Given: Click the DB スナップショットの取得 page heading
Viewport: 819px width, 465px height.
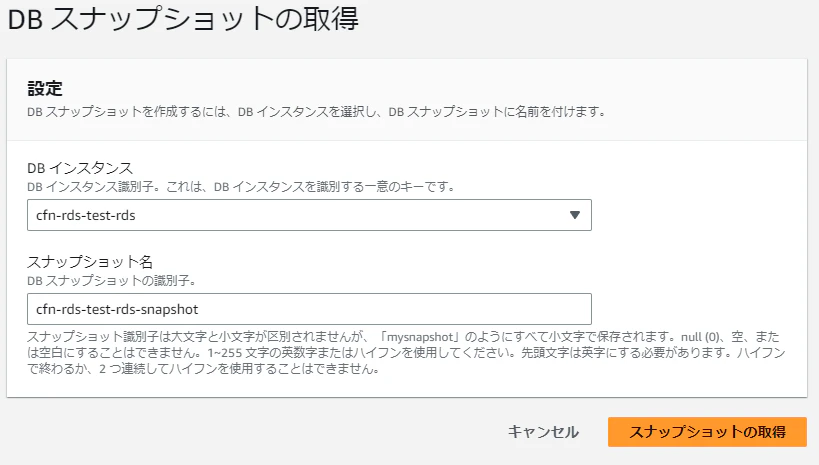Looking at the screenshot, I should click(x=183, y=19).
